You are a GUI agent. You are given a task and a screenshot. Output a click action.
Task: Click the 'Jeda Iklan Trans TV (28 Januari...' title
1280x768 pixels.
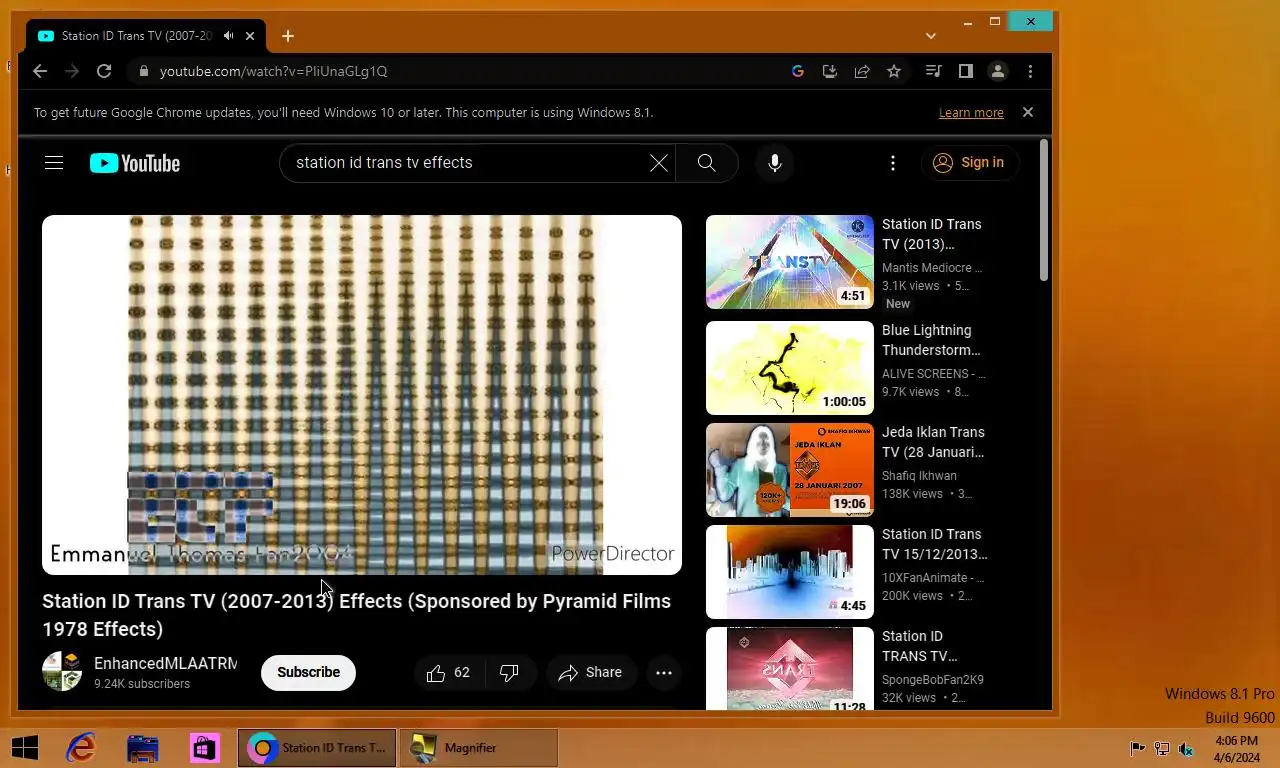click(x=934, y=442)
